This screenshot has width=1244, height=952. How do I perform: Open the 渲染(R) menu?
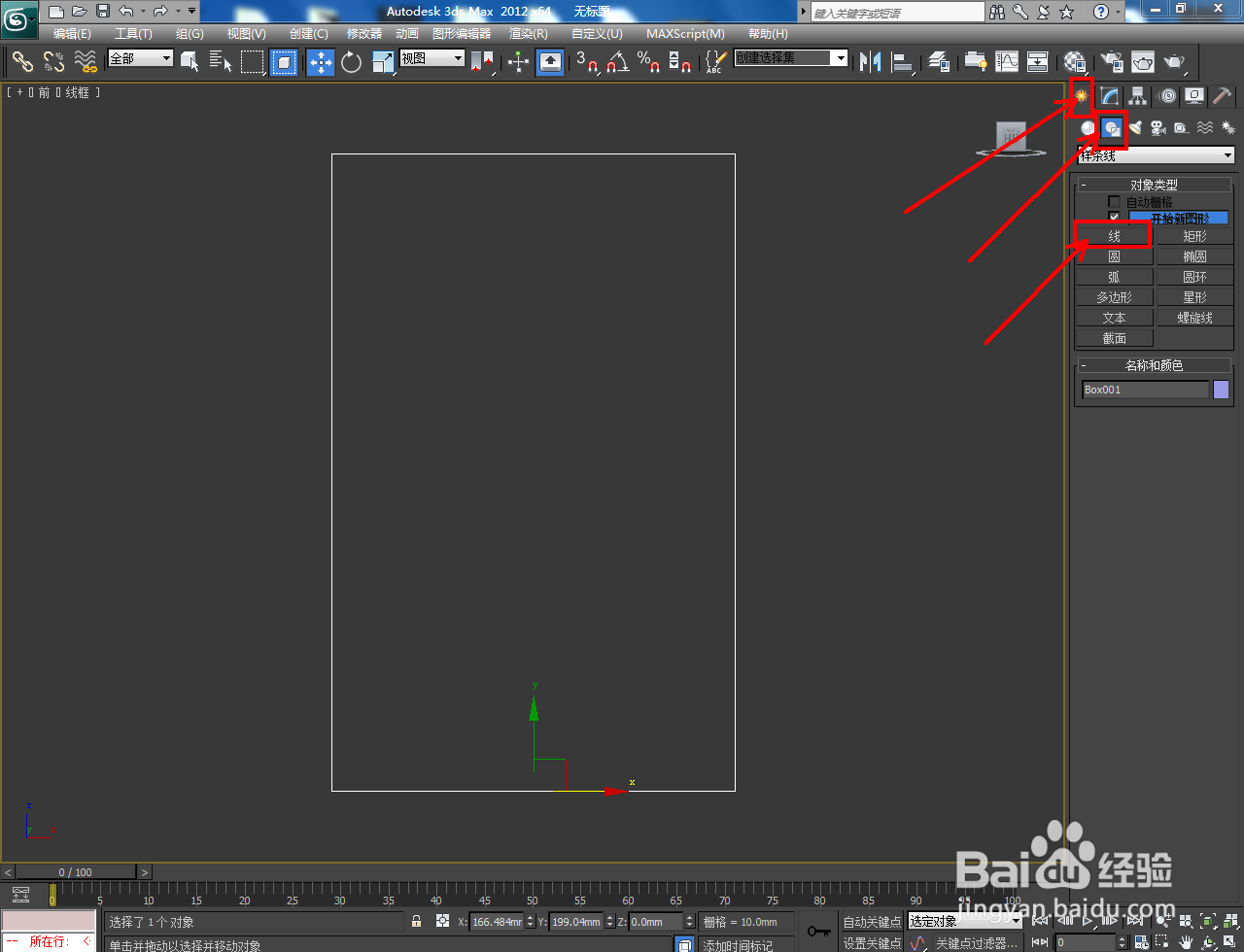click(x=528, y=34)
